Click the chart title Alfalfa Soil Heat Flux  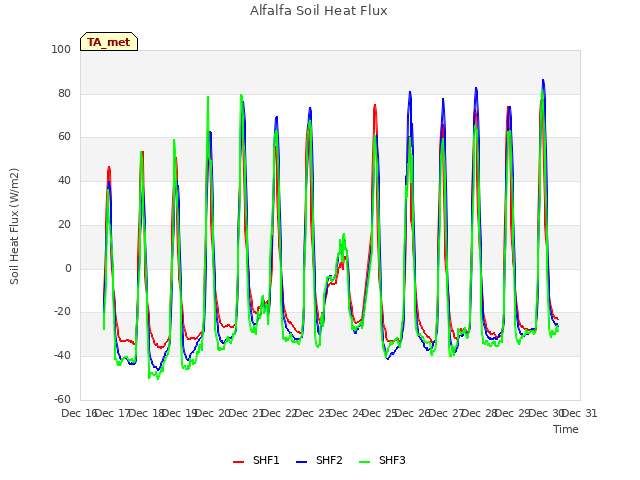(319, 11)
